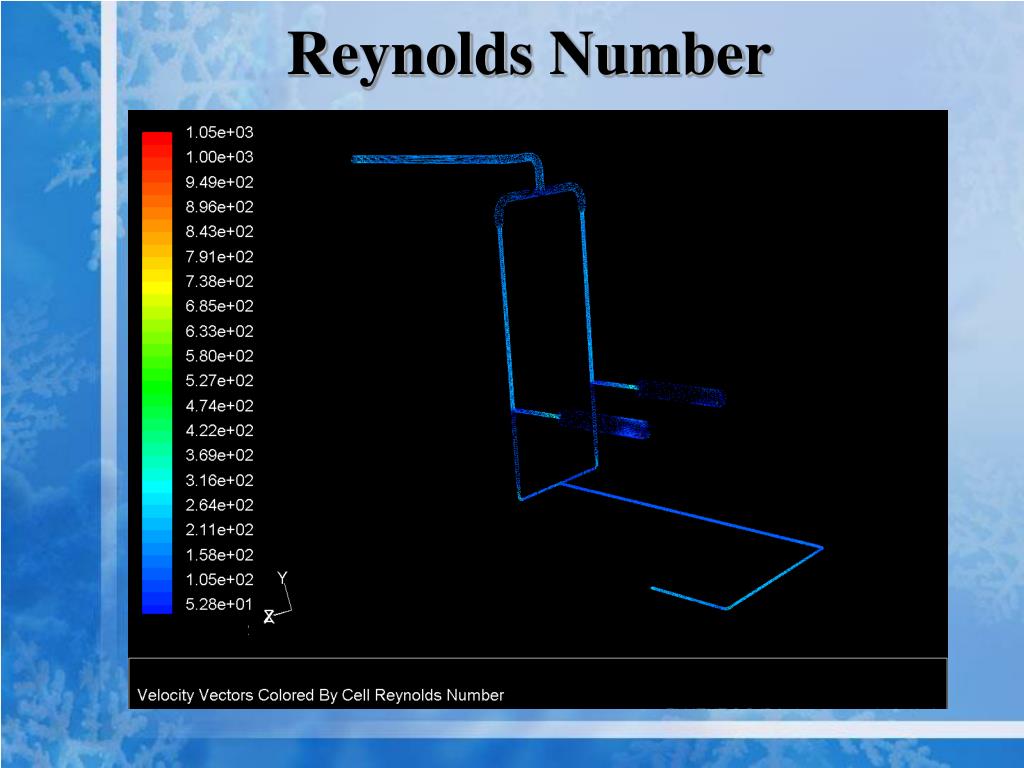This screenshot has height=768, width=1024.
Task: Select the legend value 9.49e+02
Action: tap(219, 182)
